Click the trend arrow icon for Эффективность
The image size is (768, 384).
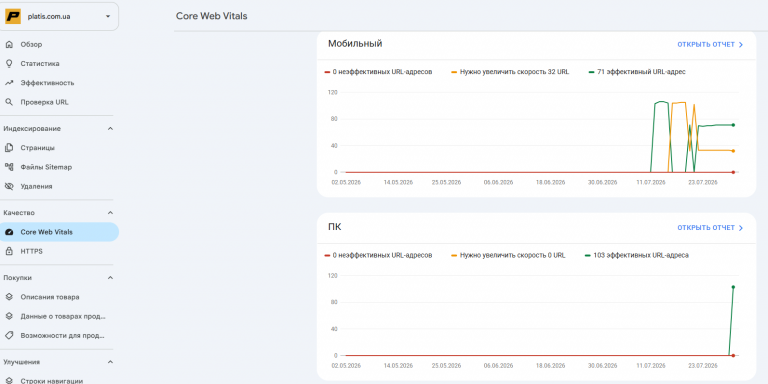pos(9,83)
